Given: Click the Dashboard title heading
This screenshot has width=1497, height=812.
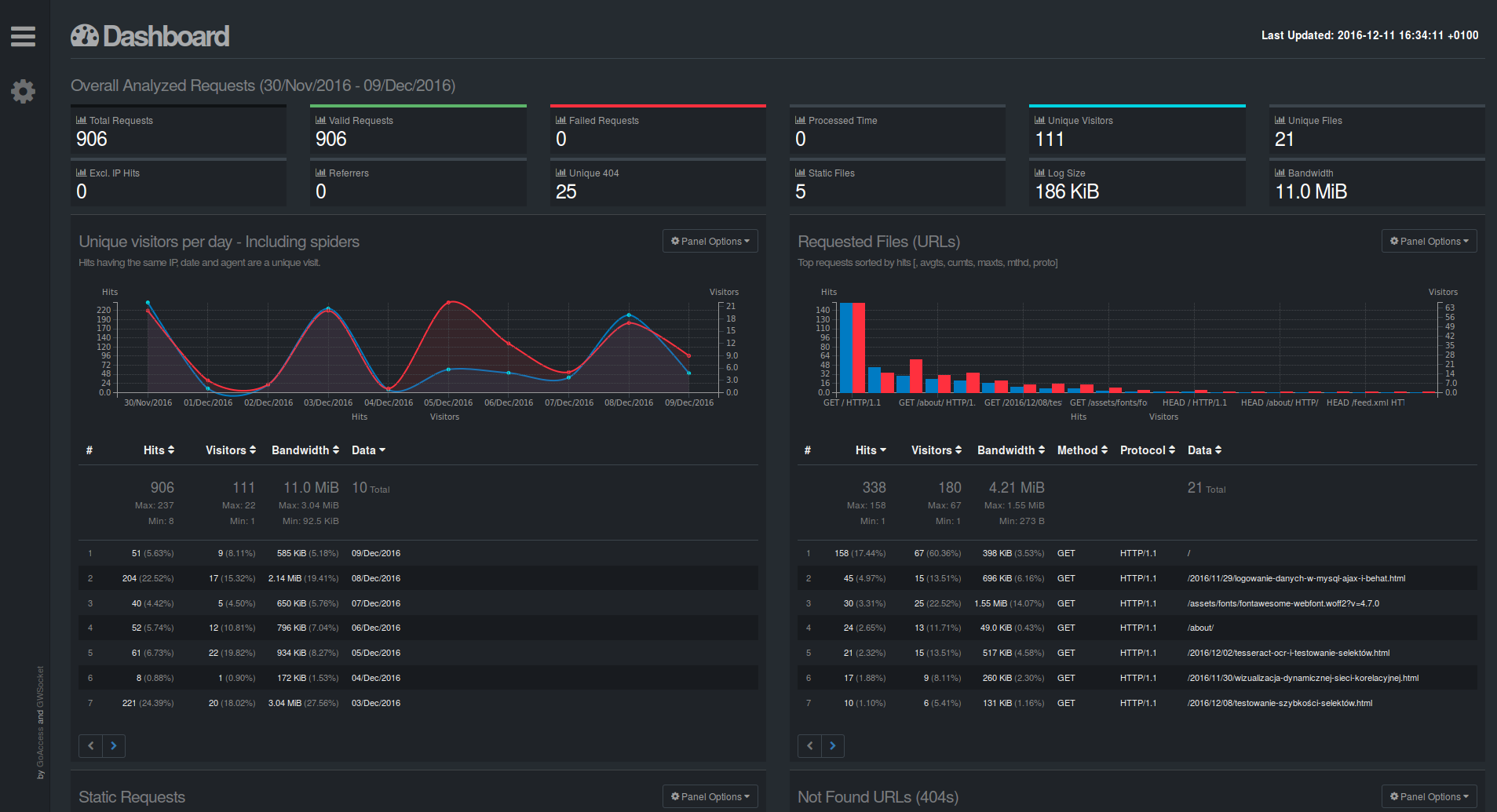Looking at the screenshot, I should 166,36.
